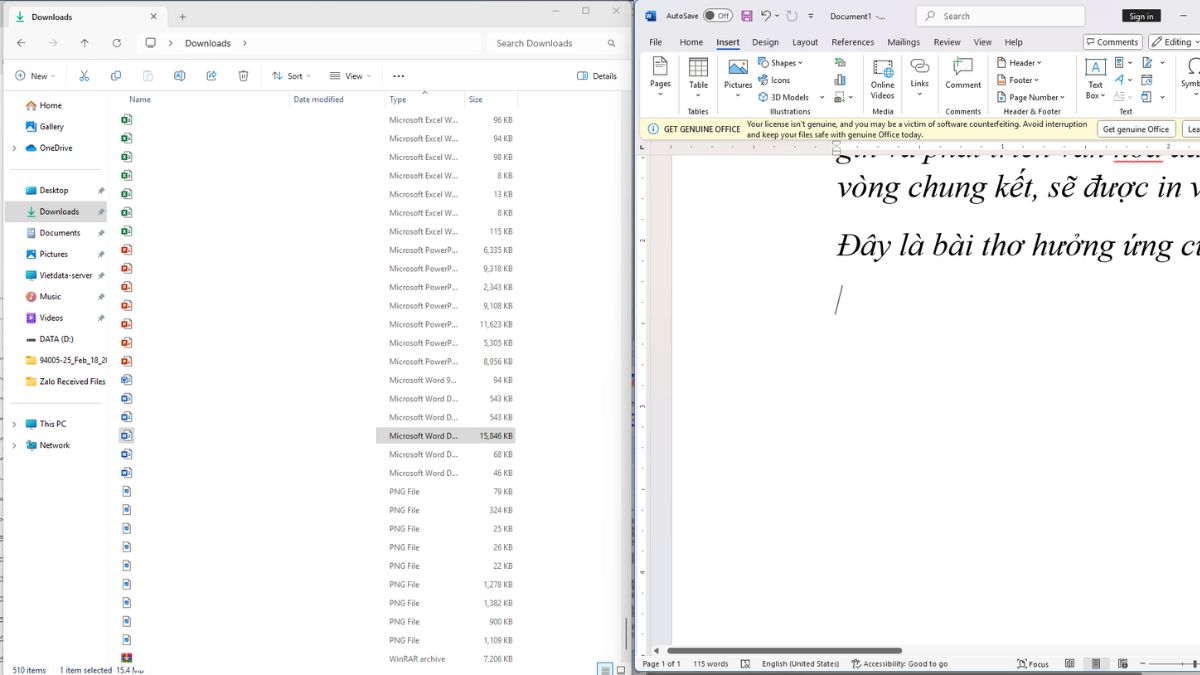Undo the last action in Word
This screenshot has height=675, width=1200.
point(766,16)
